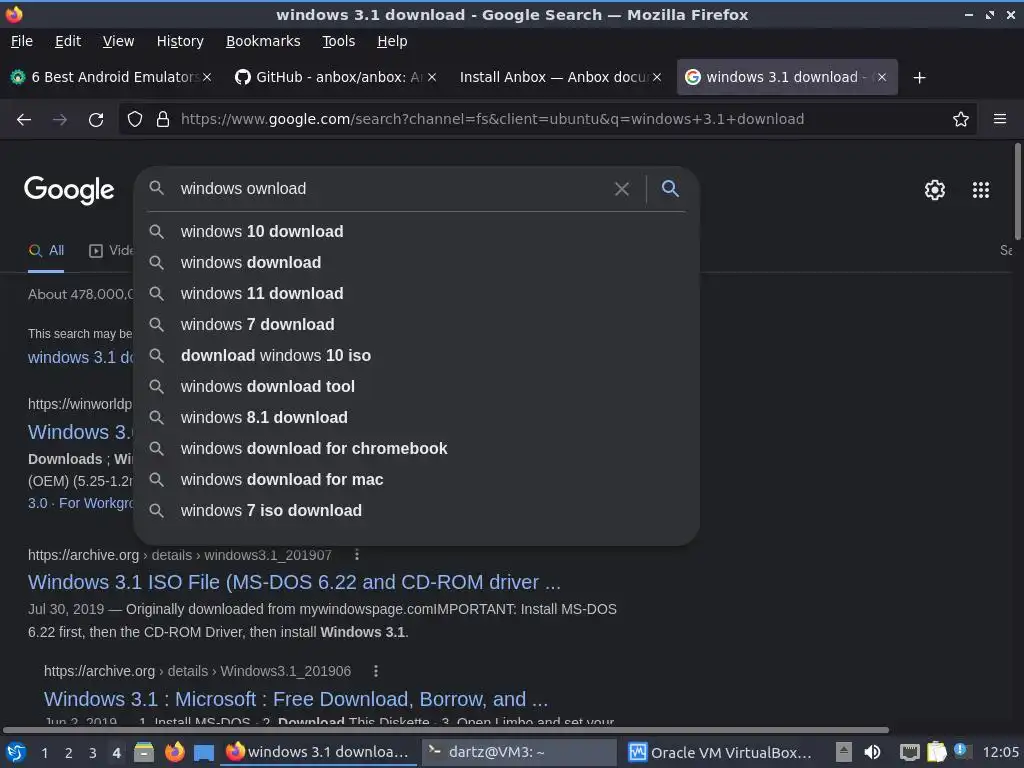Screen dimensions: 1024x768
Task: Switch to workspace 2 in the taskbar
Action: click(69, 753)
